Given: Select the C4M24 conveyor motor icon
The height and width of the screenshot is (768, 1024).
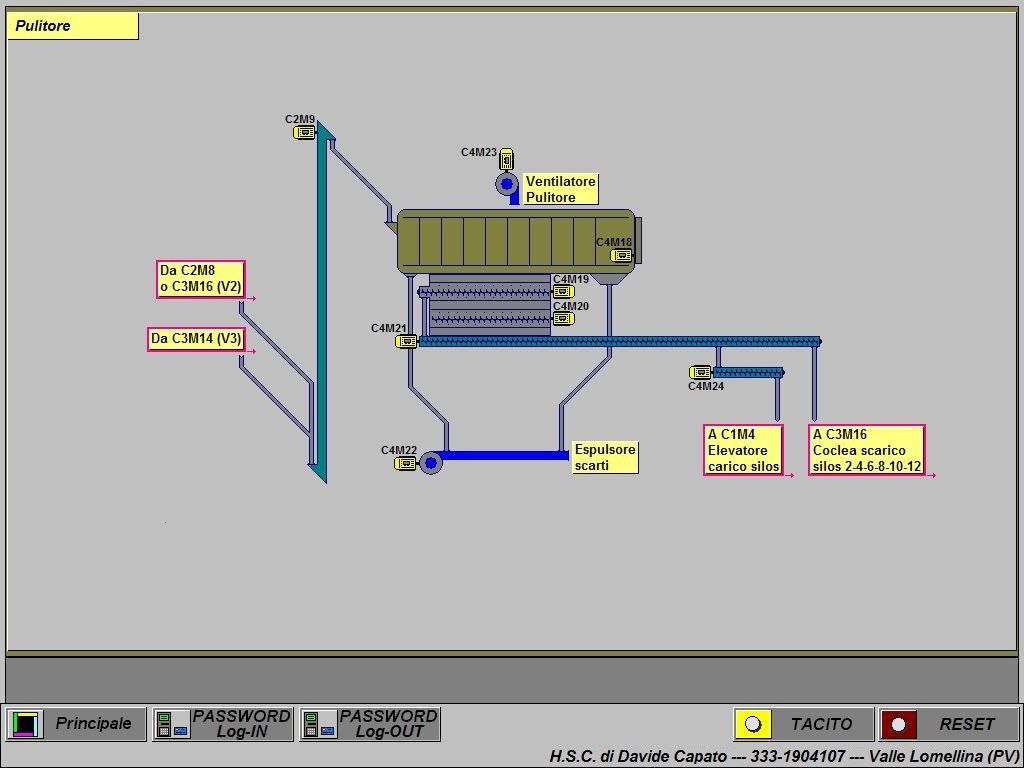Looking at the screenshot, I should click(x=701, y=373).
